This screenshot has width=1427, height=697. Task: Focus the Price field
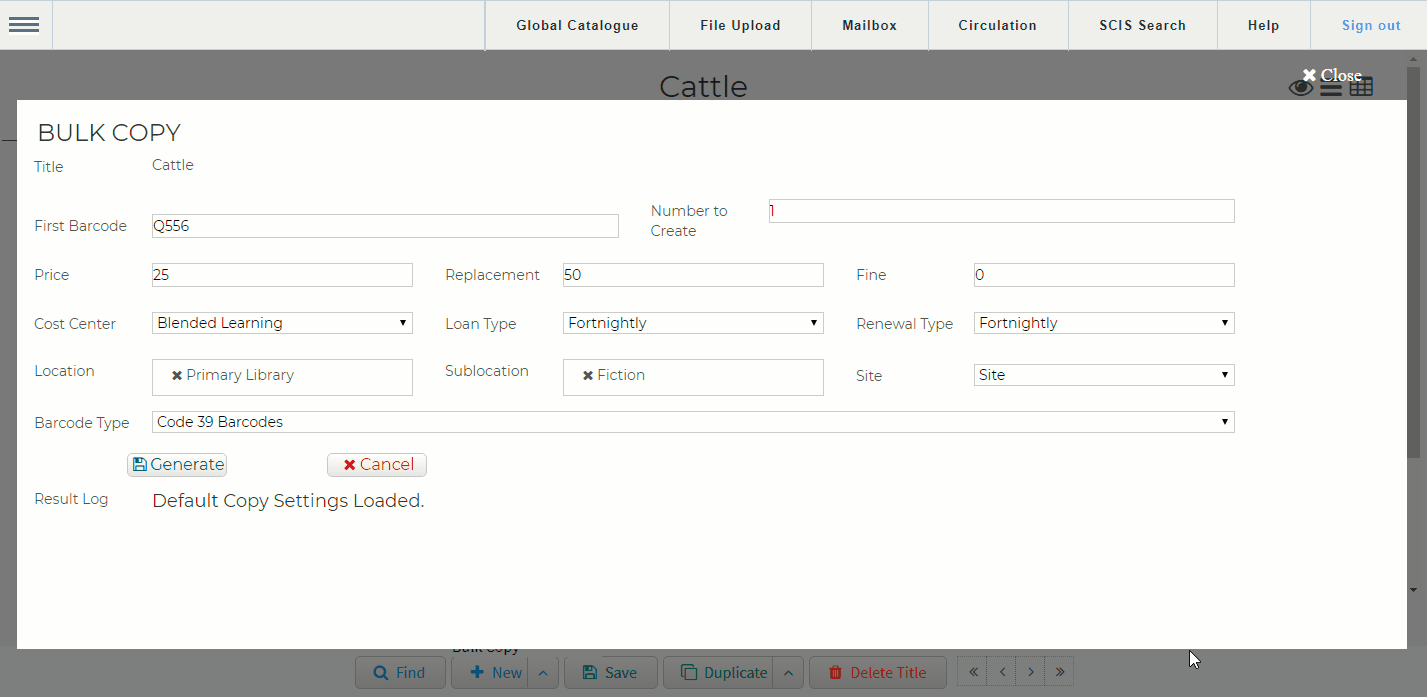(282, 275)
